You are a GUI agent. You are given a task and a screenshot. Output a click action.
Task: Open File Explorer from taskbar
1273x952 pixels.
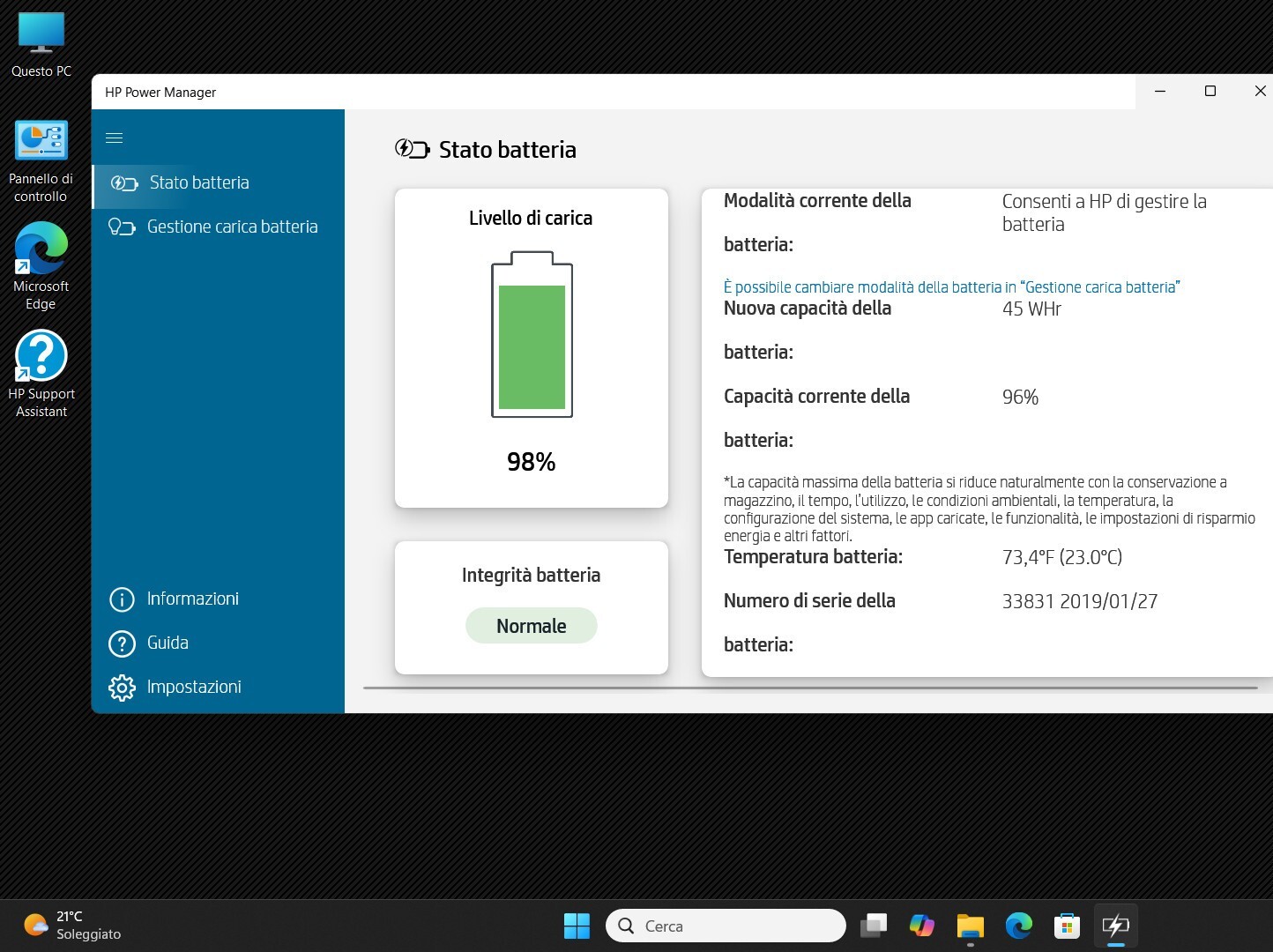(970, 926)
